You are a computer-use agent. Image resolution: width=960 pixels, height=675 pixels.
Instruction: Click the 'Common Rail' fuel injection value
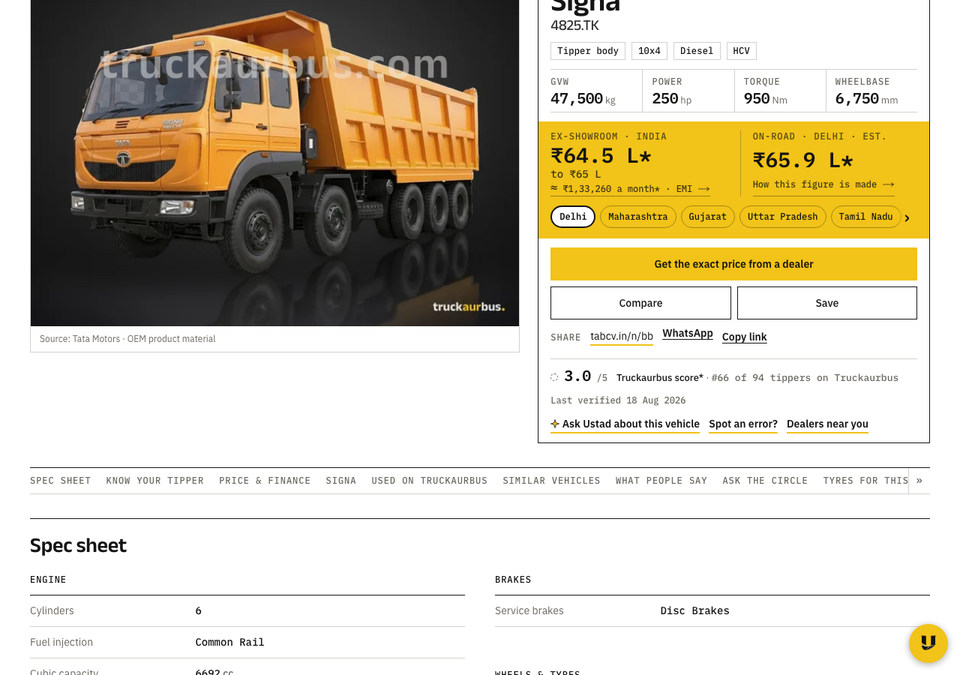pos(230,642)
